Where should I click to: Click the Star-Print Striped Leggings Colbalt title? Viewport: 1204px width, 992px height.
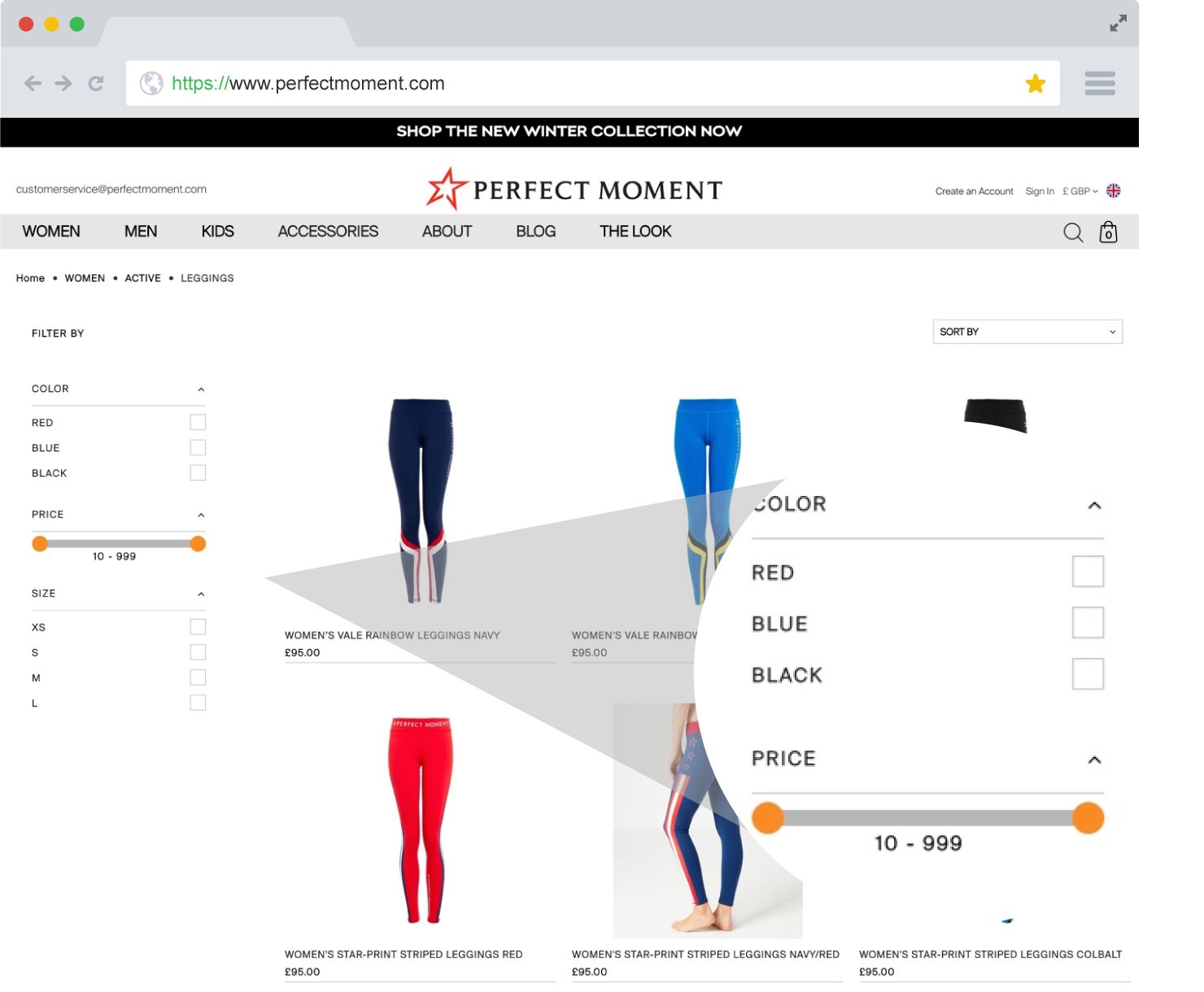click(x=990, y=955)
